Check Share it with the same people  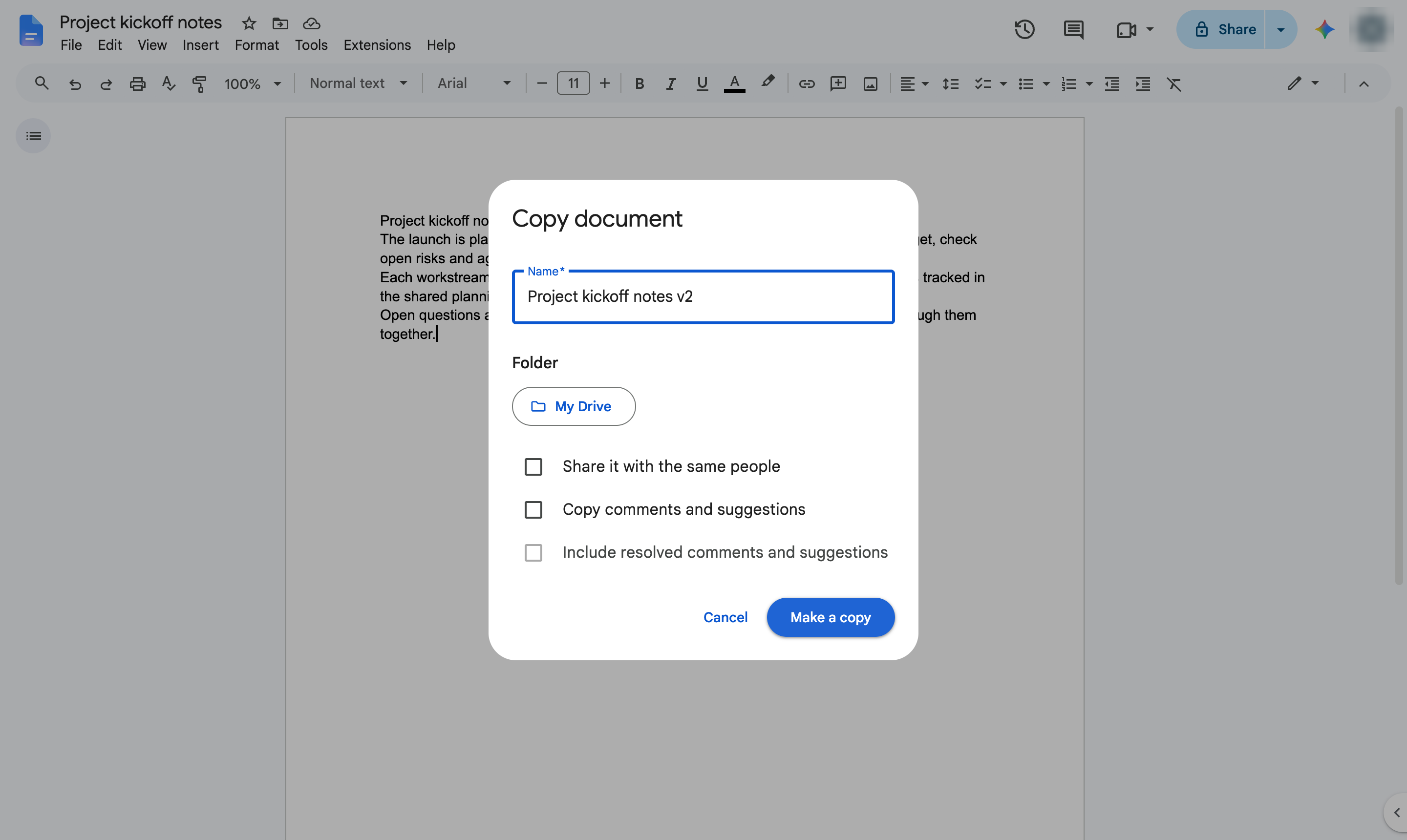[533, 466]
